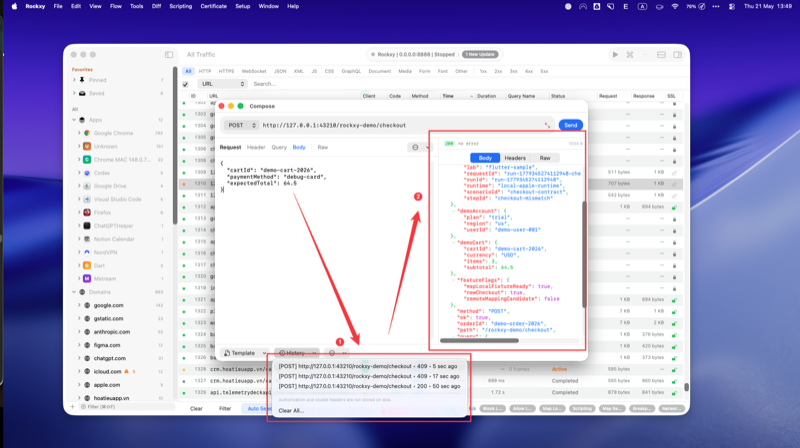
Task: Click the Google Drive app icon in sidebar
Action: click(87, 186)
